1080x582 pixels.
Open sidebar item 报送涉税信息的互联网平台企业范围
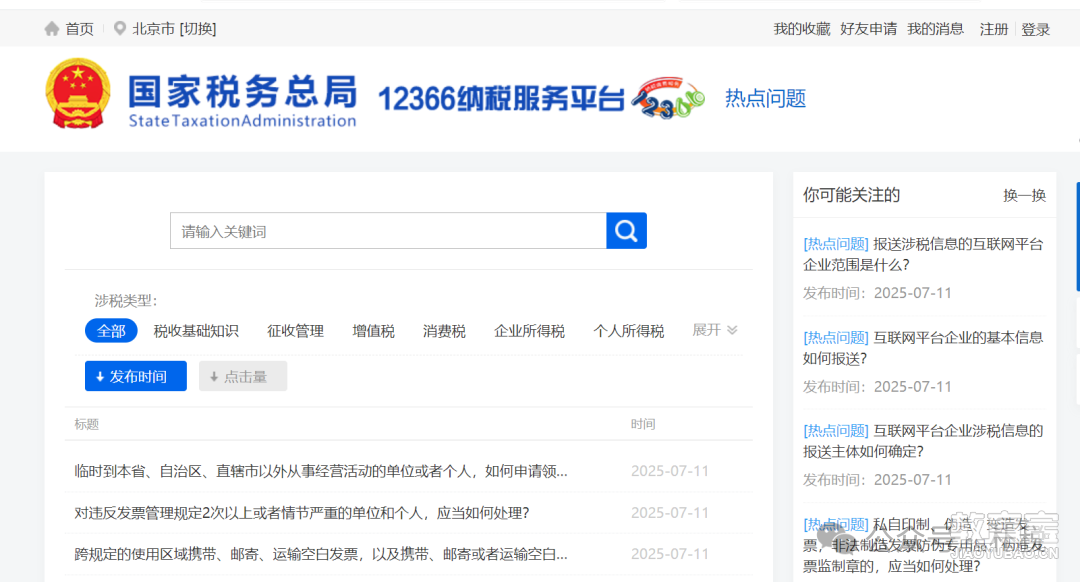tap(923, 254)
